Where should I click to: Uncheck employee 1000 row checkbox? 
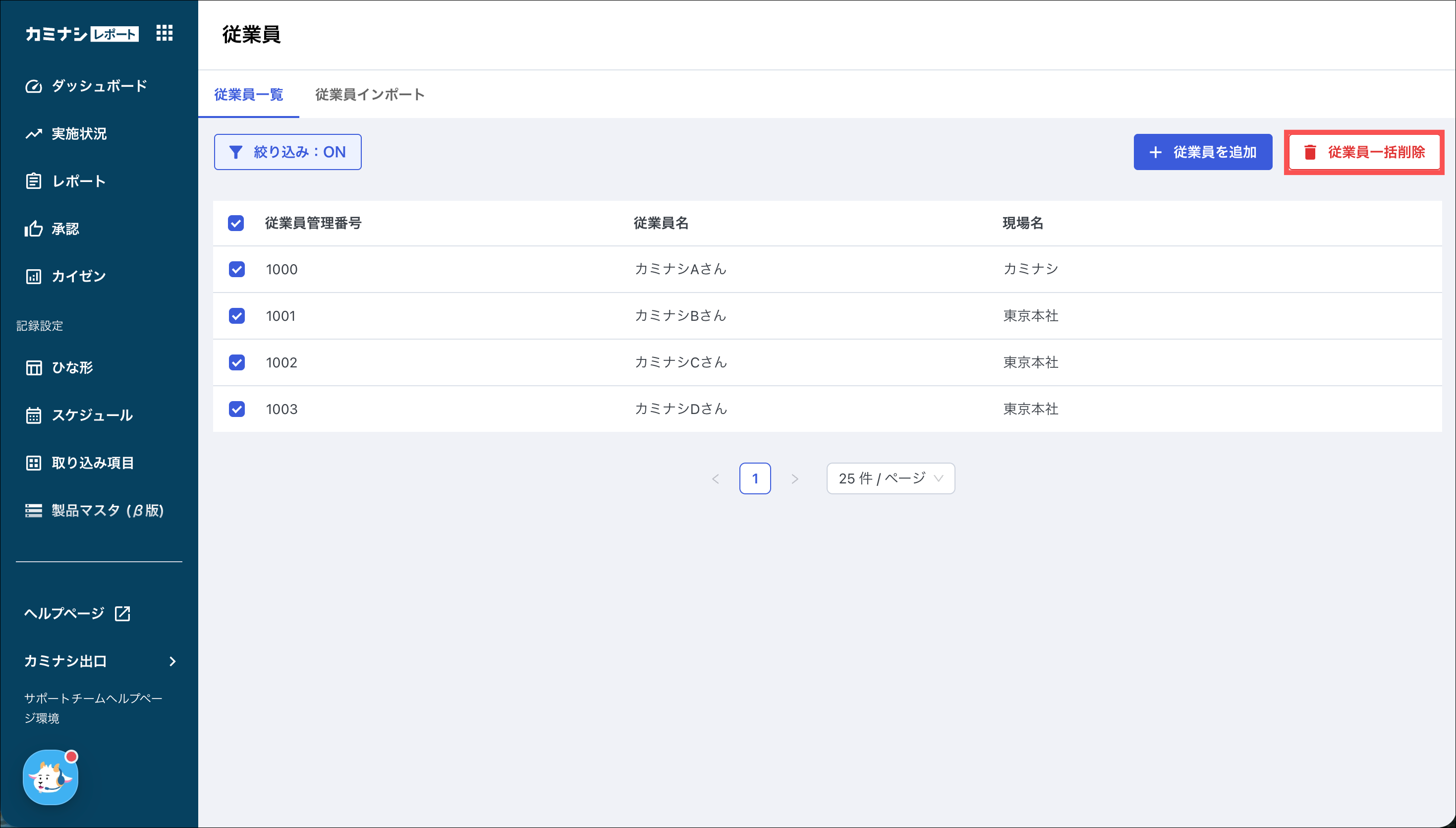click(236, 269)
